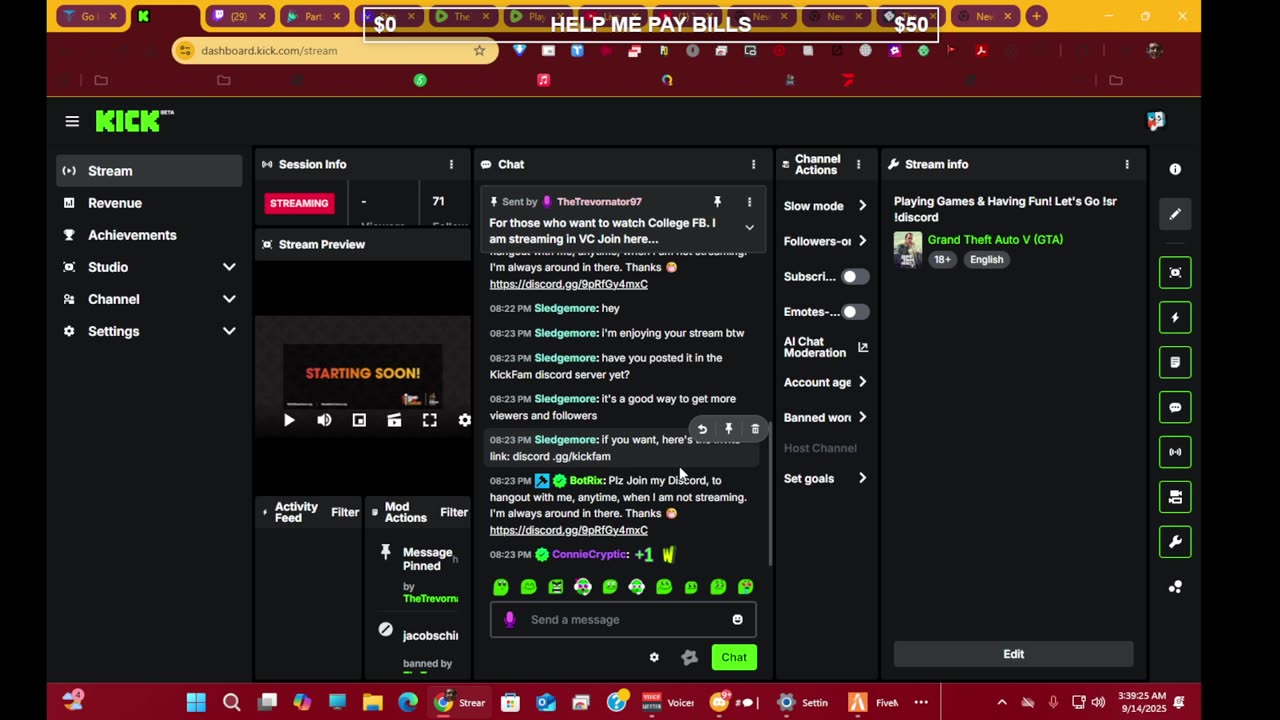Viewport: 1280px width, 720px height.
Task: Delete Sledgemore's invite link message
Action: click(755, 429)
